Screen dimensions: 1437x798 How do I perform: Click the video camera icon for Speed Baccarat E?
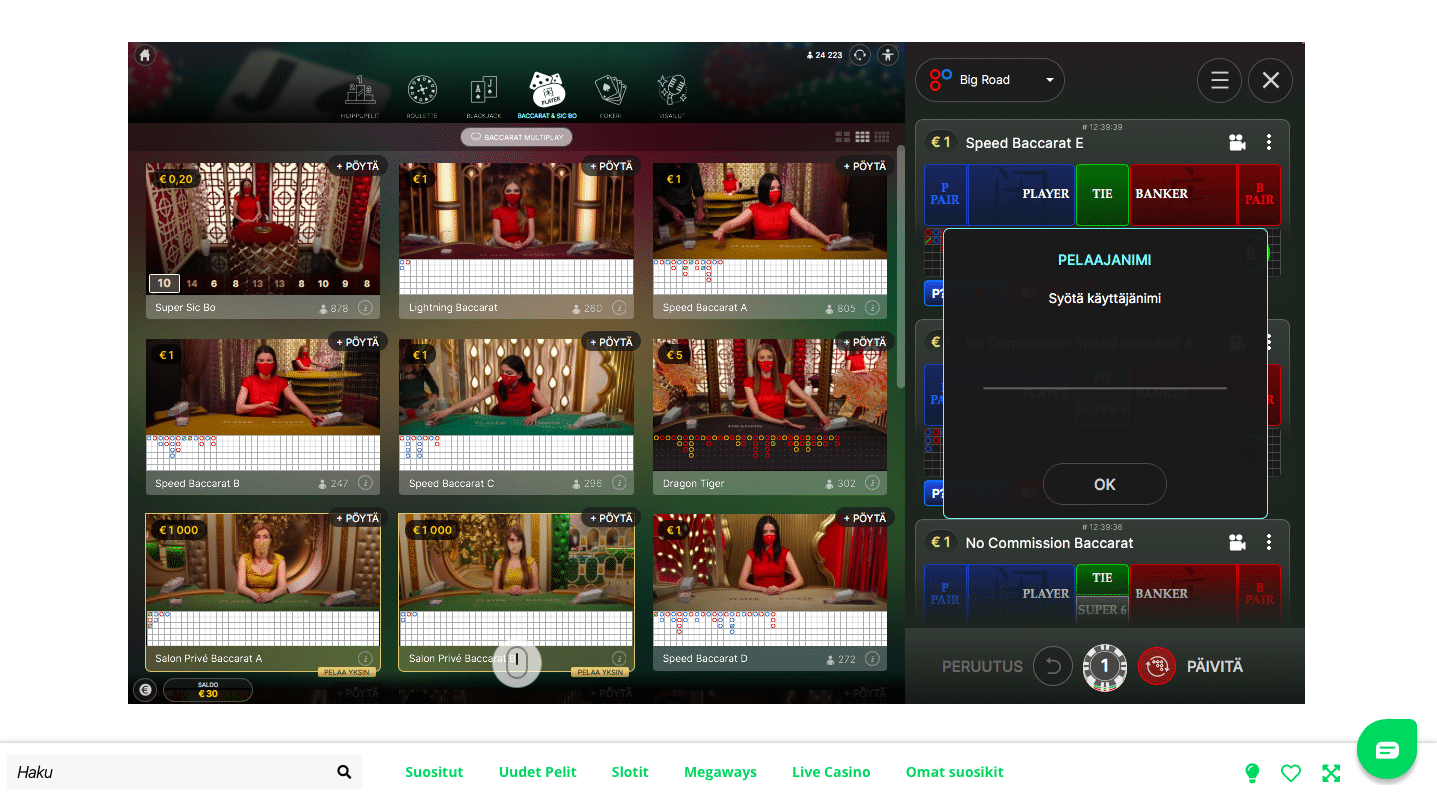point(1237,143)
